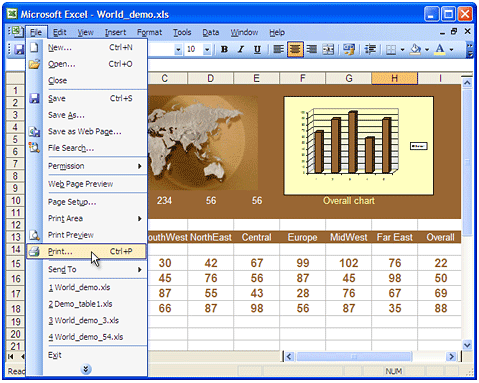Click the printer icon beside Print
This screenshot has width=479, height=383.
(x=34, y=252)
